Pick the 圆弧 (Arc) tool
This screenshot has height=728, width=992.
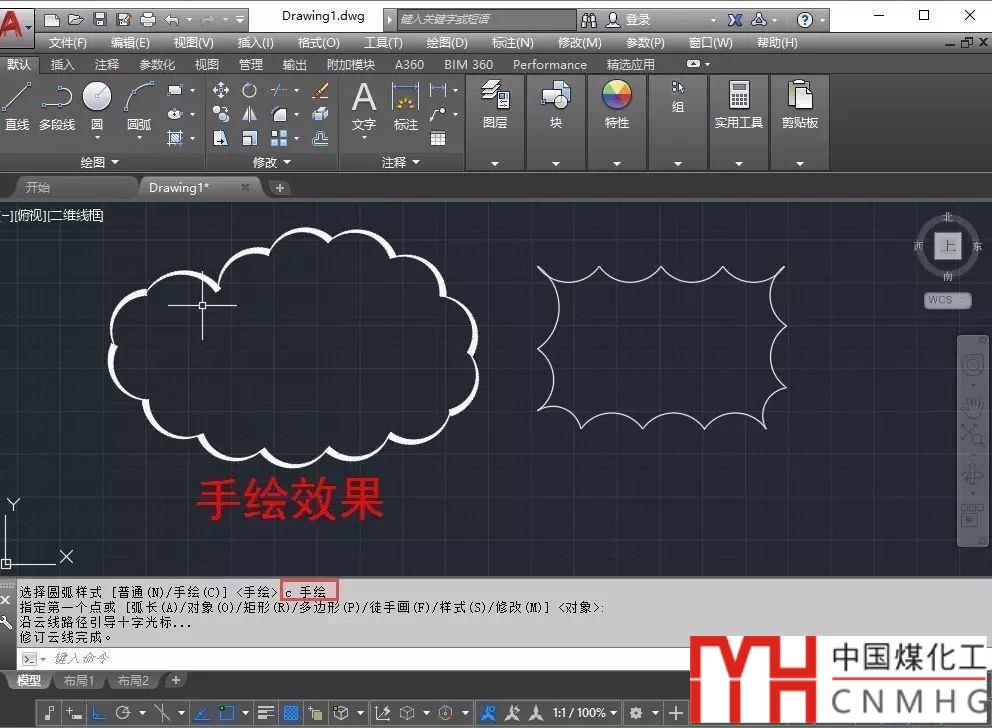[x=139, y=105]
